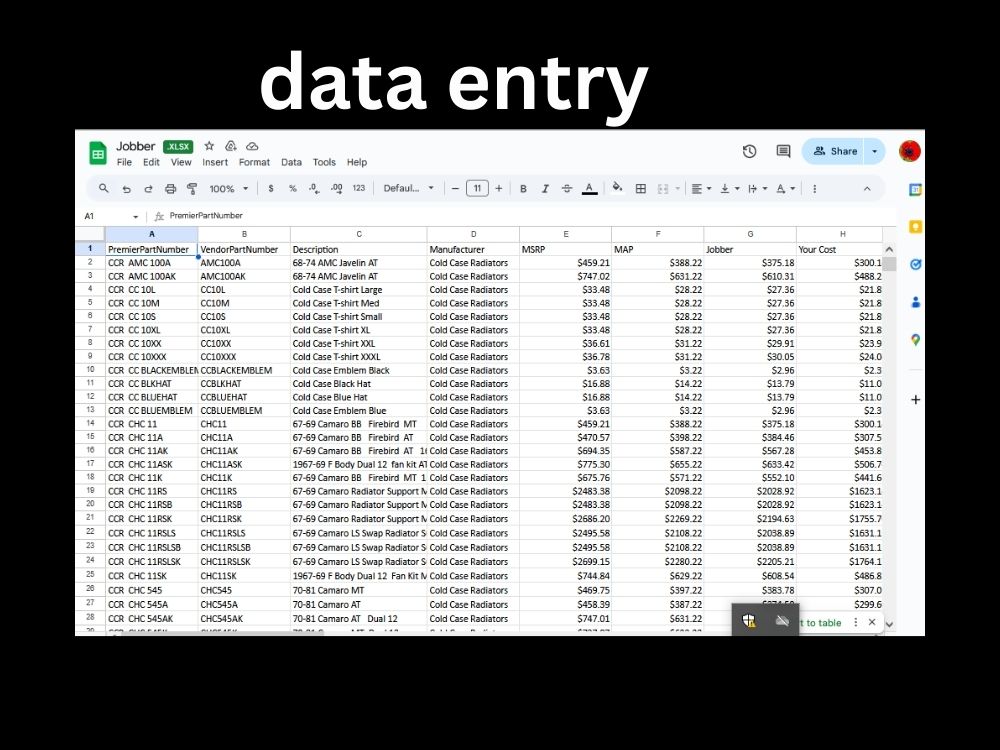Screen dimensions: 1000x750
Task: Open the comments panel icon
Action: [783, 151]
